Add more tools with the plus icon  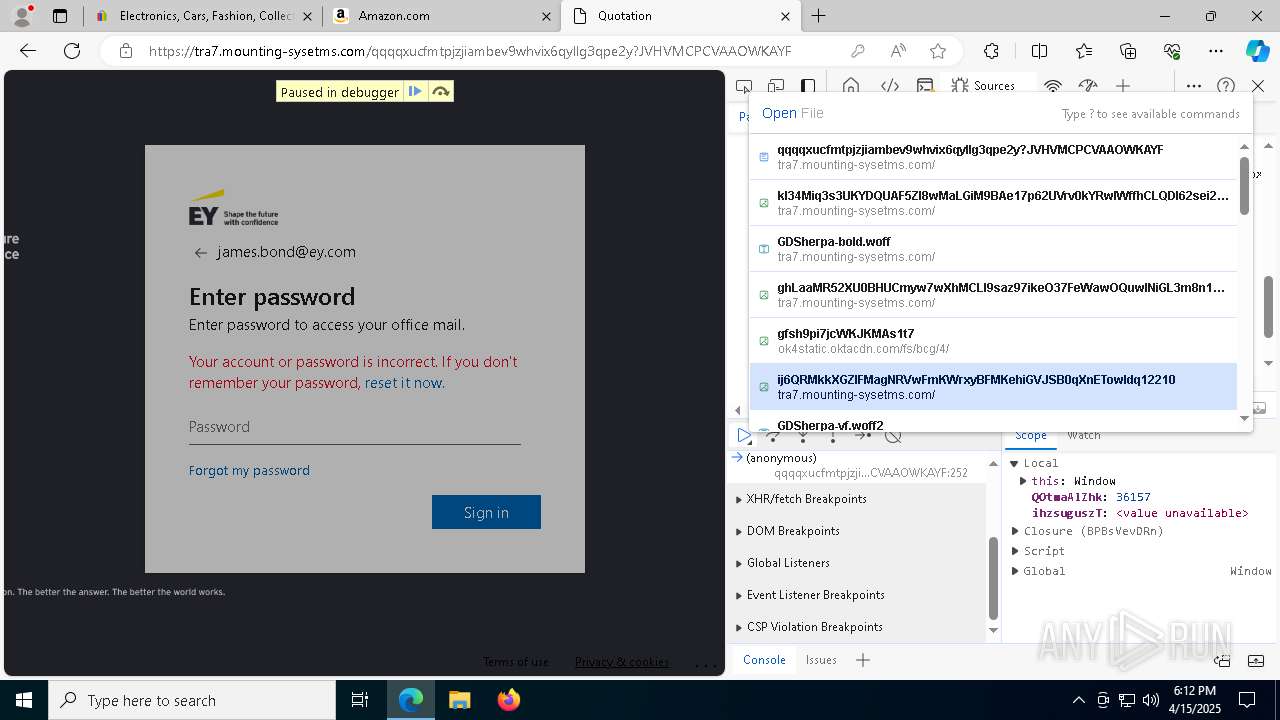tap(1123, 86)
